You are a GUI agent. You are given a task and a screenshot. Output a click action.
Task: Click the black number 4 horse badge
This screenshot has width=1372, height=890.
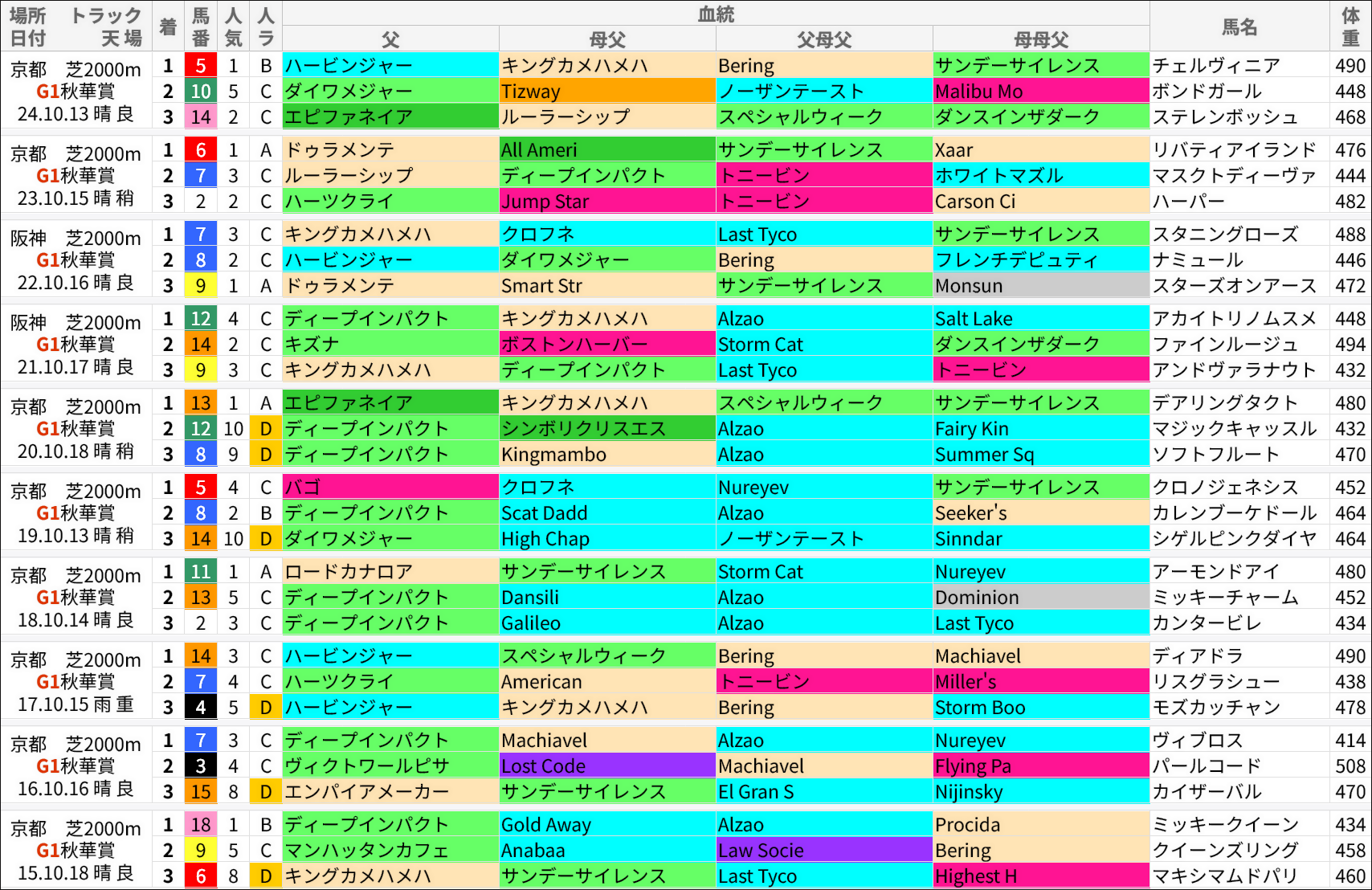pos(201,708)
